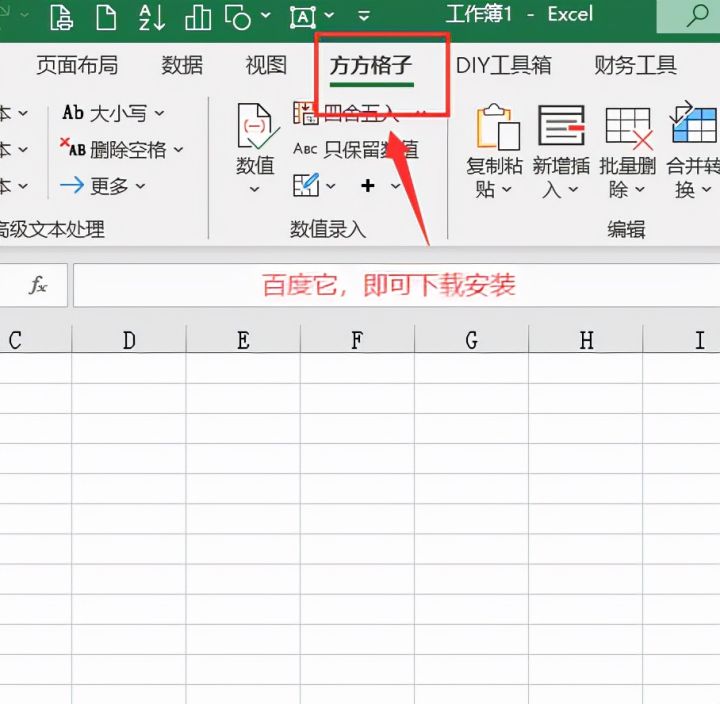Viewport: 720px width, 704px height.
Task: Click the first cell under column D
Action: (x=129, y=368)
